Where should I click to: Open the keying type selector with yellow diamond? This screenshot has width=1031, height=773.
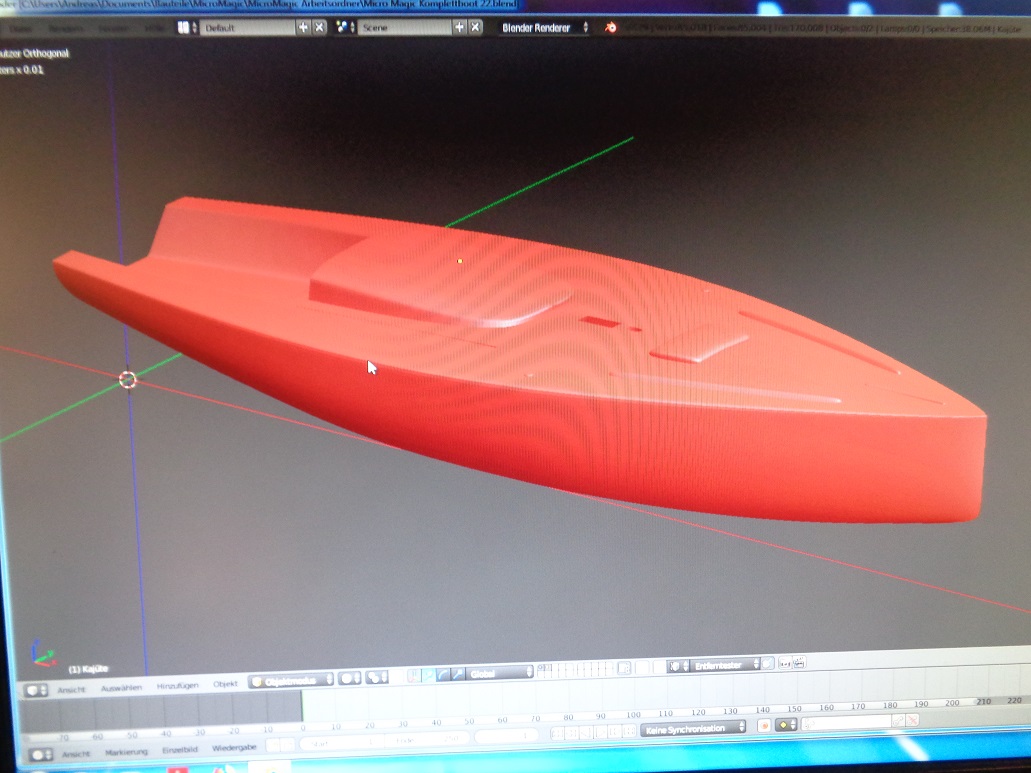click(x=786, y=725)
